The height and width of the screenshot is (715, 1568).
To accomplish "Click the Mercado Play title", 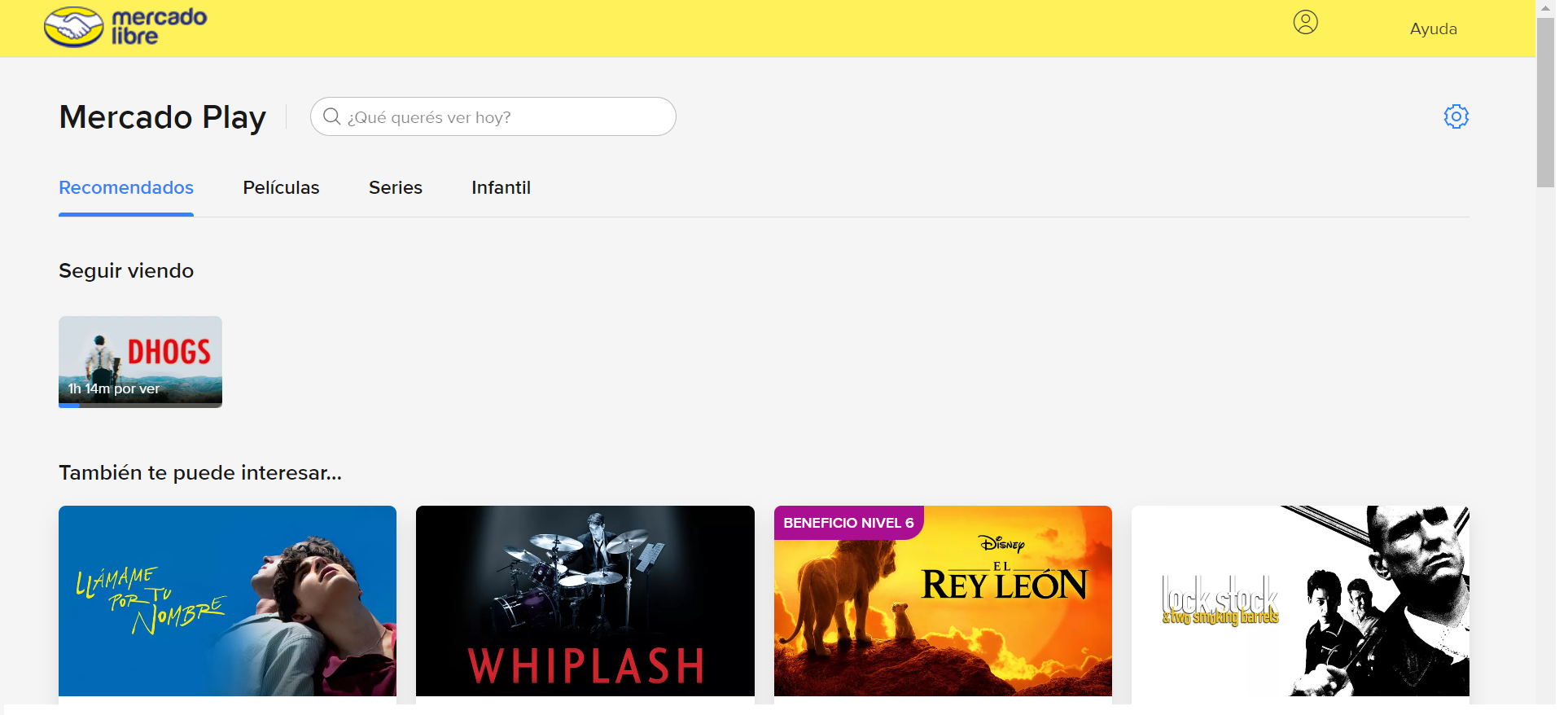I will click(x=163, y=117).
